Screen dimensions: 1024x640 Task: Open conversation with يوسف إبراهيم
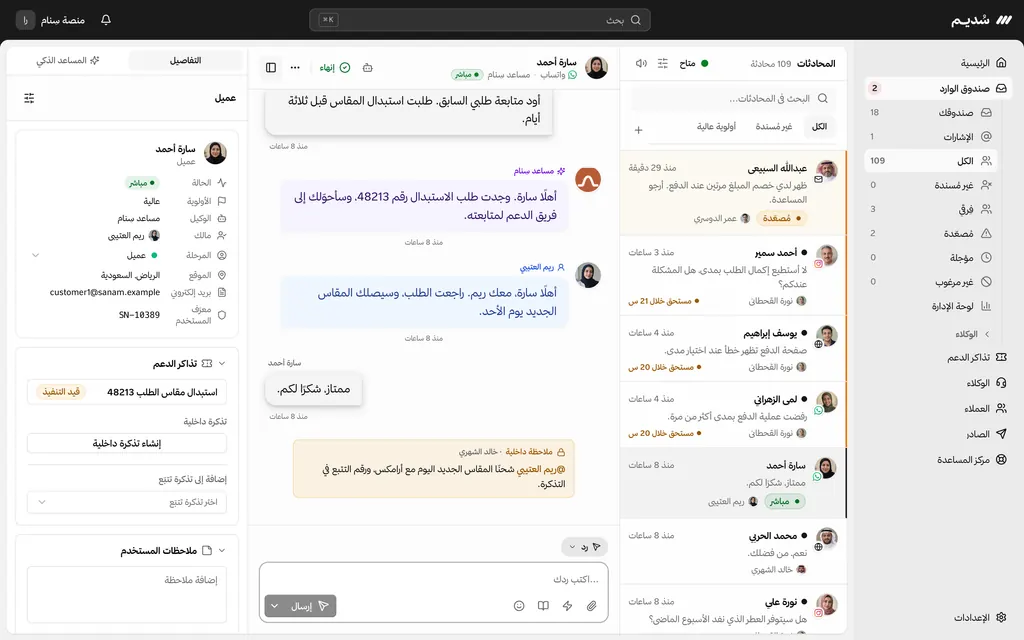click(733, 349)
